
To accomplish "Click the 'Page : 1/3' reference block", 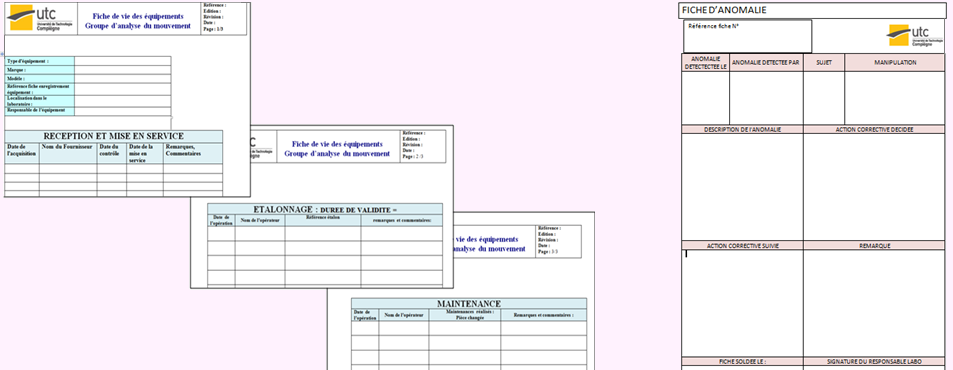I will coord(224,18).
